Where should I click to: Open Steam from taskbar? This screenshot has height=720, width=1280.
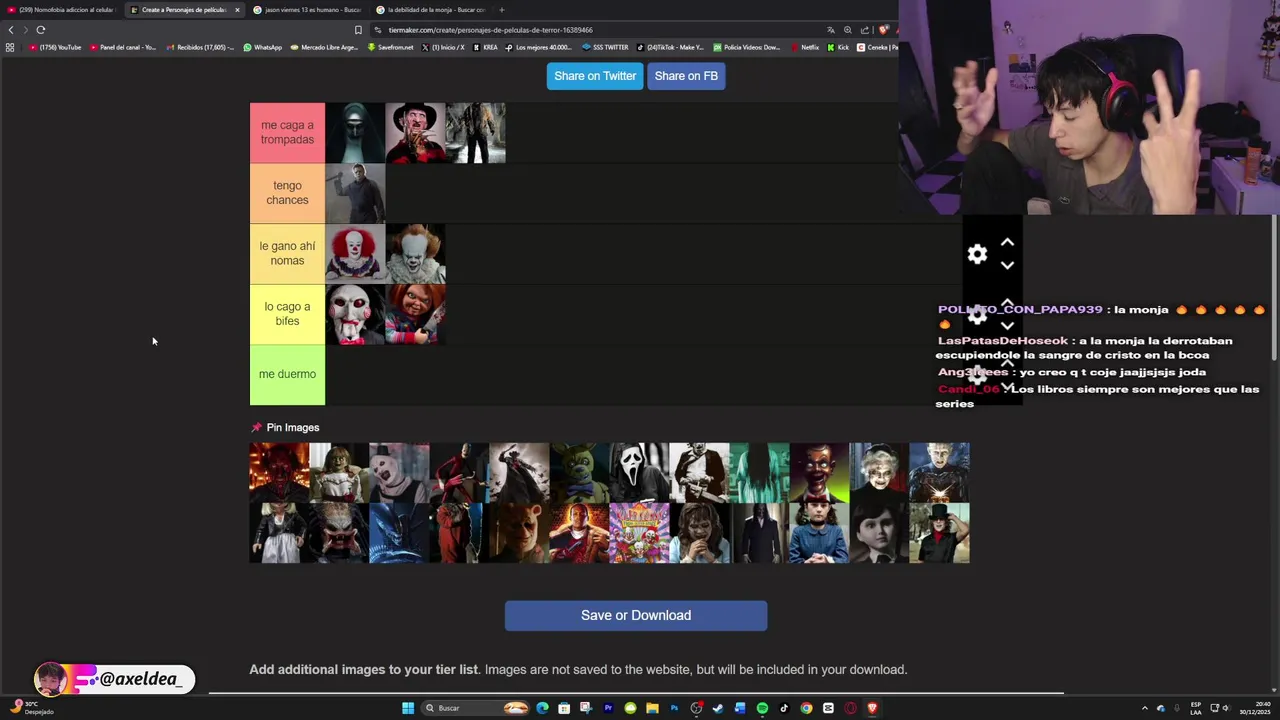(x=718, y=708)
